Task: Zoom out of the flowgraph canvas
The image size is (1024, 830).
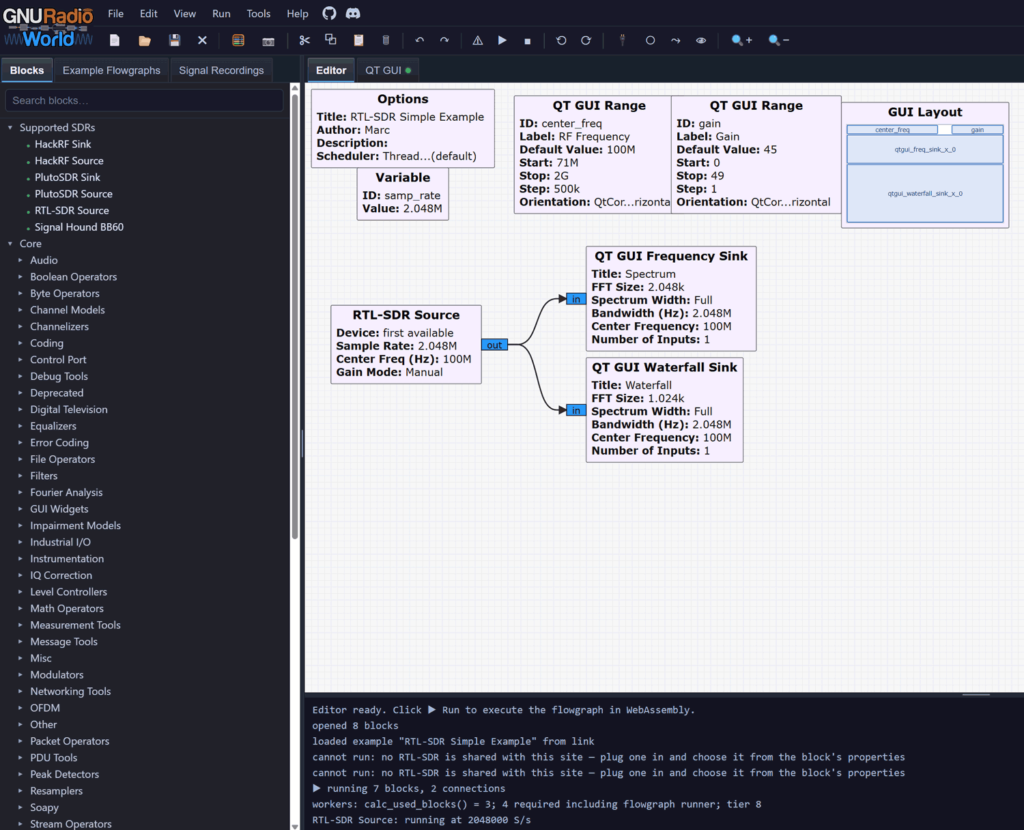Action: click(x=778, y=40)
